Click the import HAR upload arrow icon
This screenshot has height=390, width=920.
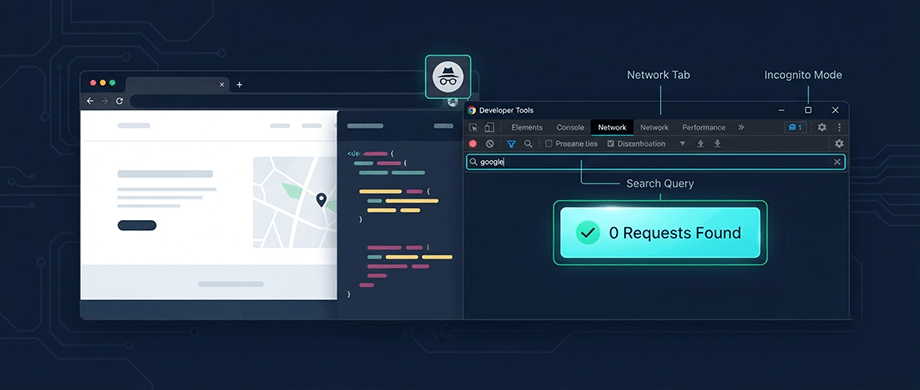pos(700,144)
